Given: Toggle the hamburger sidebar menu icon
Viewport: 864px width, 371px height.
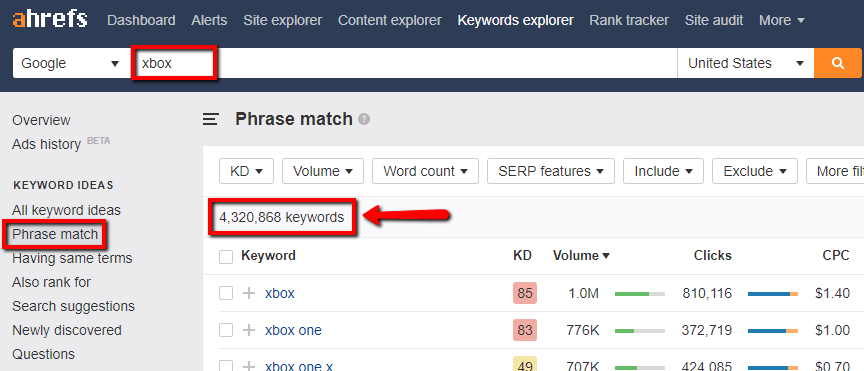Looking at the screenshot, I should (x=210, y=119).
